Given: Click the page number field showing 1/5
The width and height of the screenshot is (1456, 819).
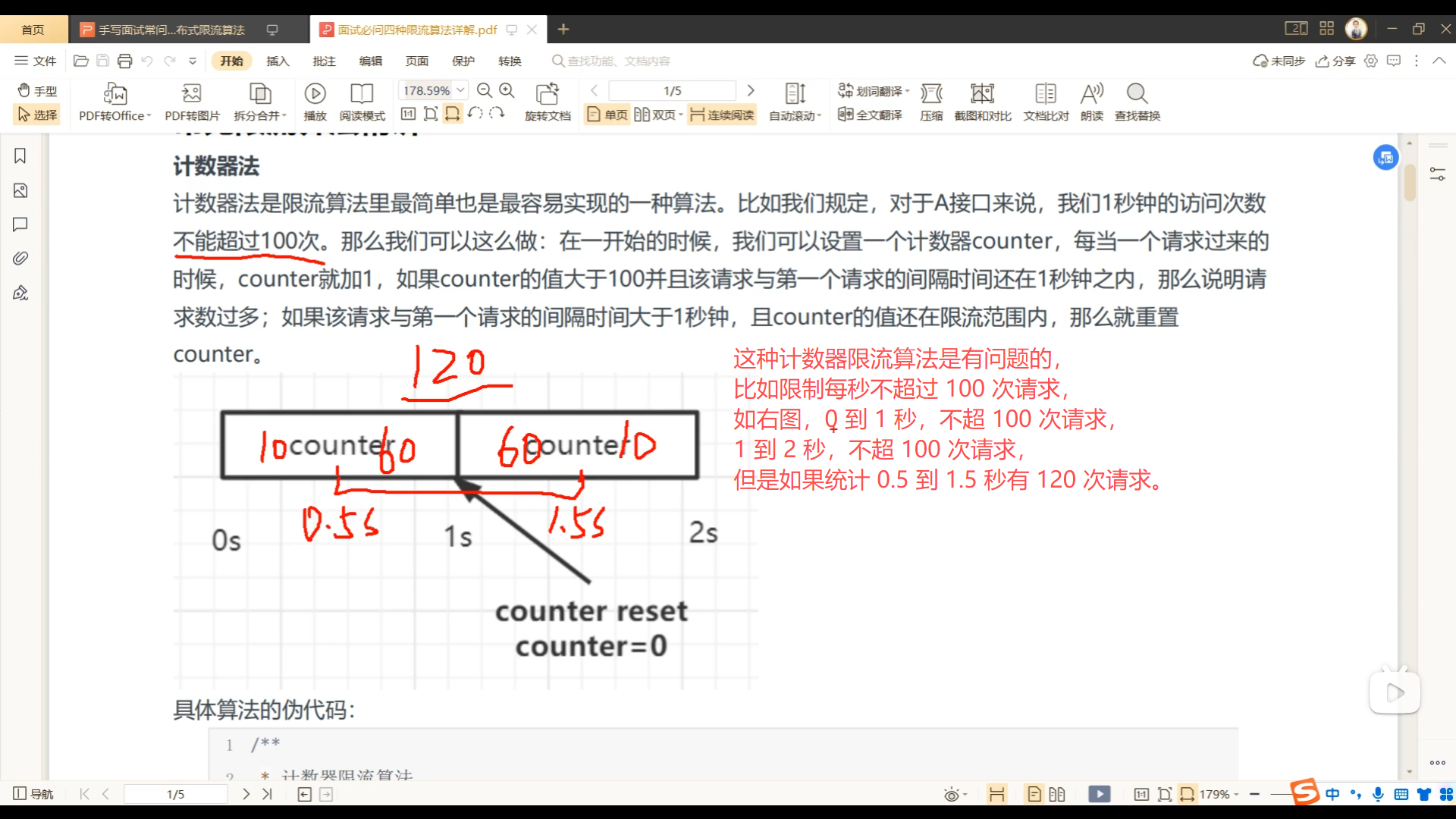Looking at the screenshot, I should click(672, 90).
